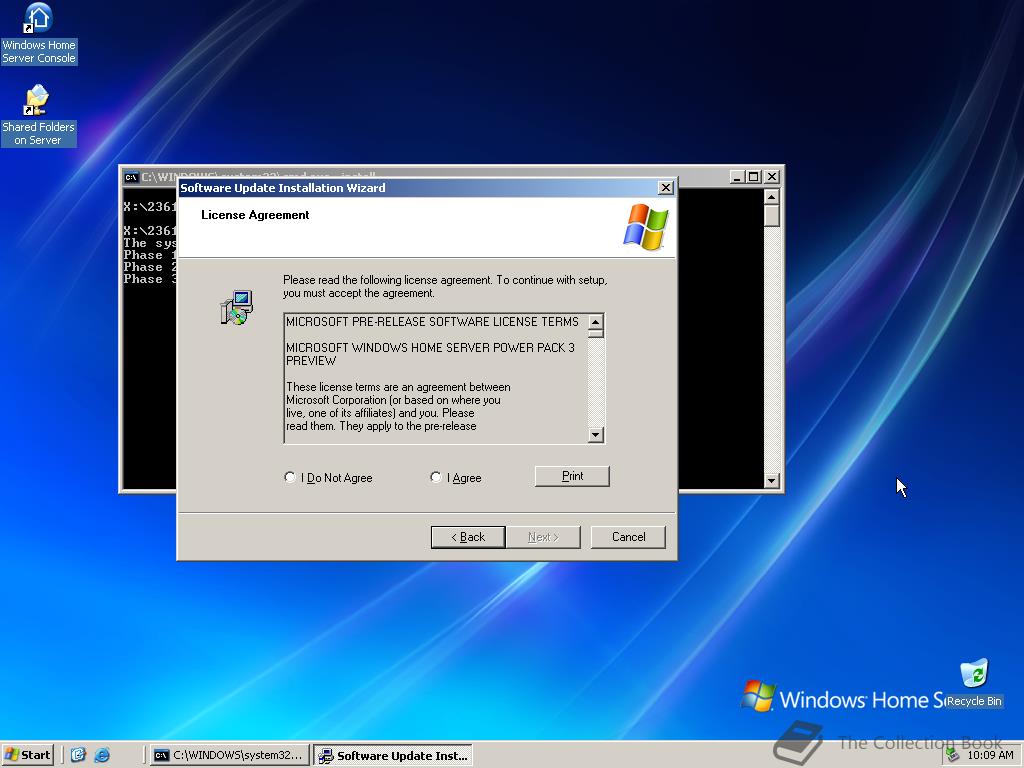Open Shared Folders on Server desktop icon
The height and width of the screenshot is (768, 1024).
(x=38, y=116)
